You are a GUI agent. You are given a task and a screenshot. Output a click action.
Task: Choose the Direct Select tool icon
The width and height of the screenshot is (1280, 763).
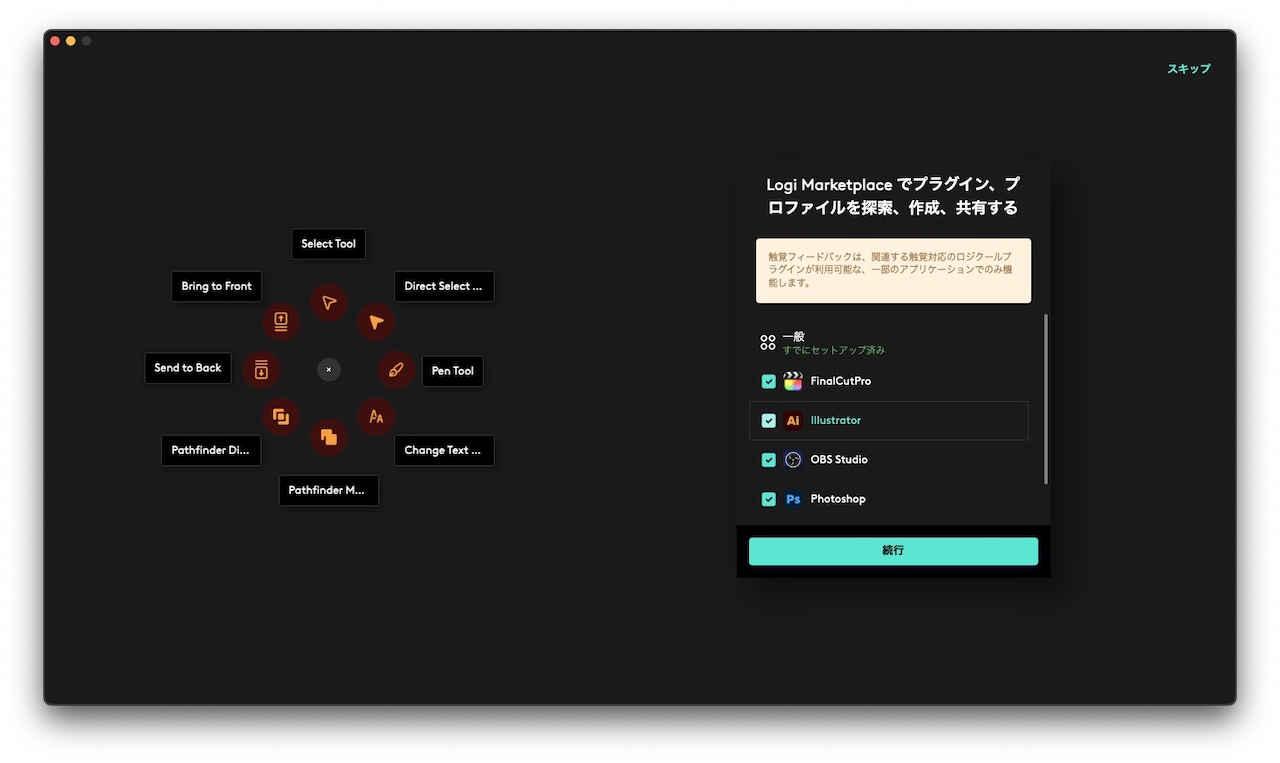pos(376,322)
